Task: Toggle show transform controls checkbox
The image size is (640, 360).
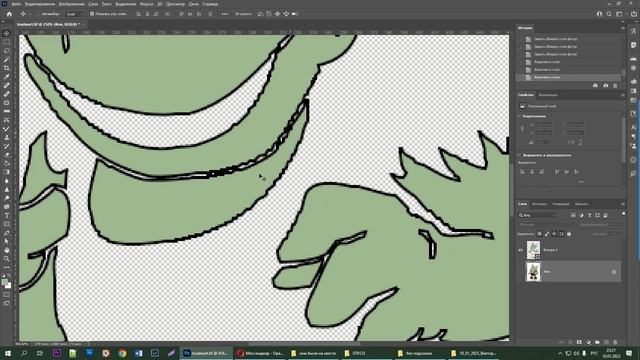Action: pos(92,14)
